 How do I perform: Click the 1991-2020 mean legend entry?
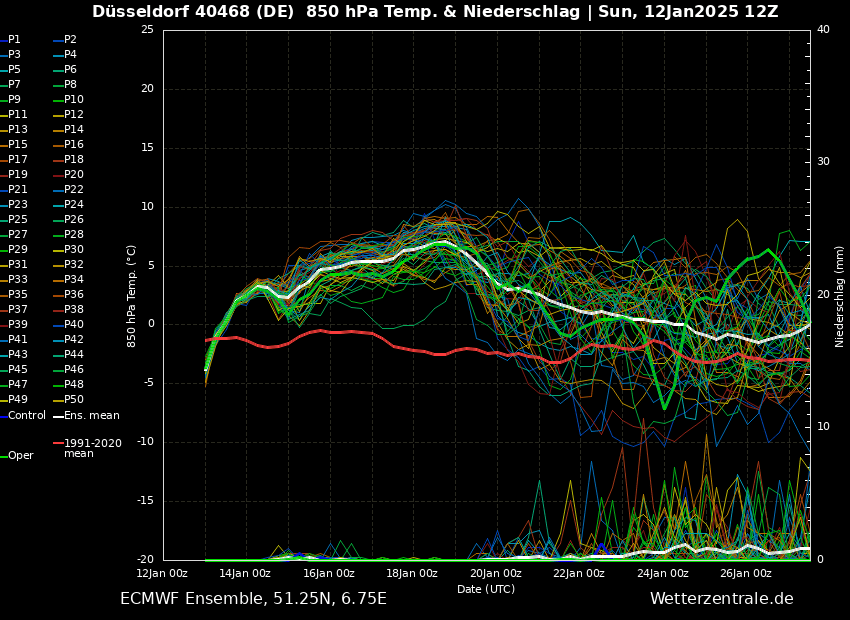point(92,448)
